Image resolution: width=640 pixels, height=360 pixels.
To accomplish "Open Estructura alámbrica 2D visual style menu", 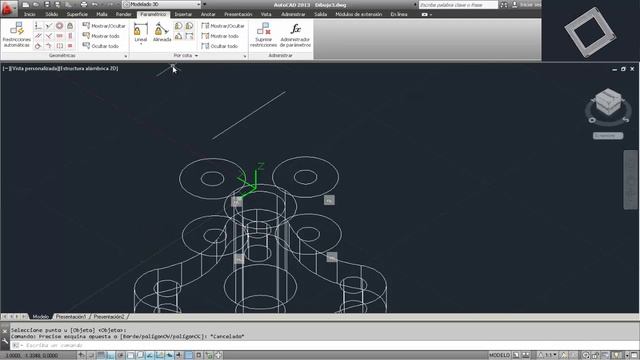I will 90,69.
